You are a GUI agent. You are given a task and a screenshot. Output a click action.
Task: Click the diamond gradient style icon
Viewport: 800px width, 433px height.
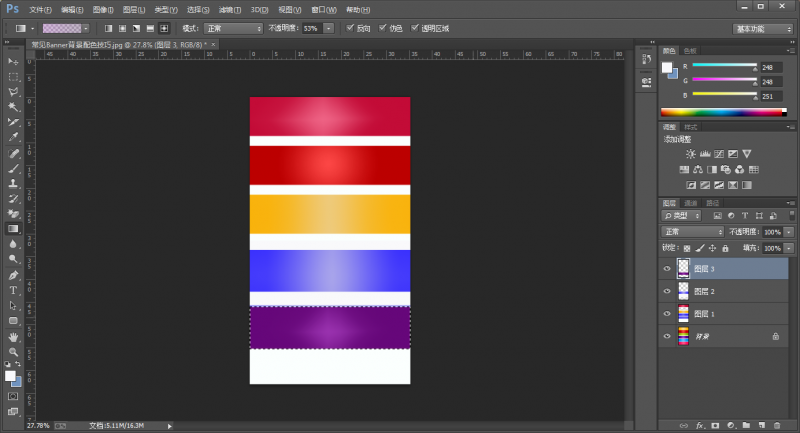(x=164, y=28)
